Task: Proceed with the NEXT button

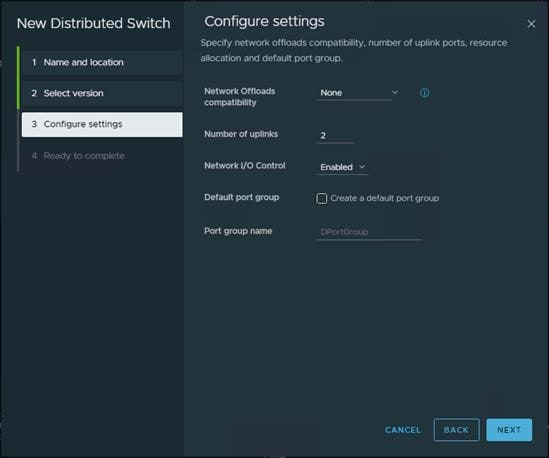Action: click(509, 430)
